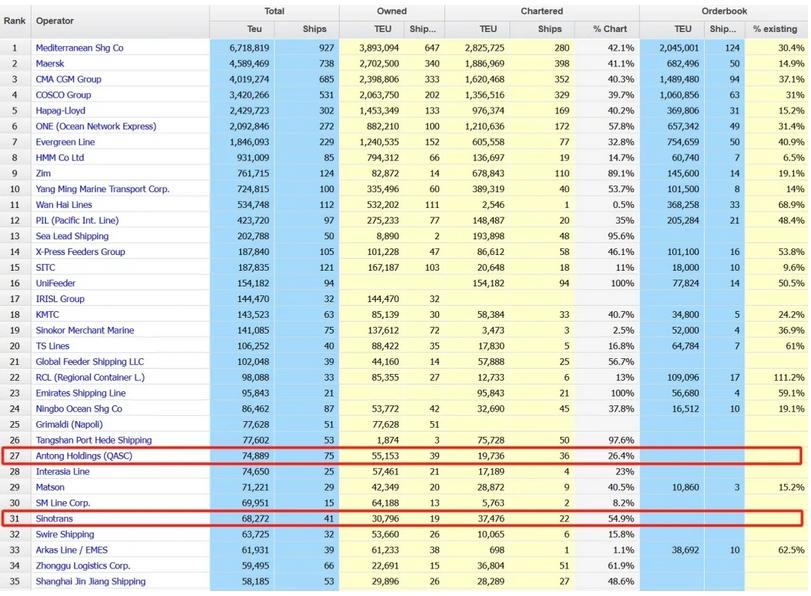Screen dimensions: 811x596
Task: Select Matson orderbook TEU 10,860
Action: [x=685, y=487]
